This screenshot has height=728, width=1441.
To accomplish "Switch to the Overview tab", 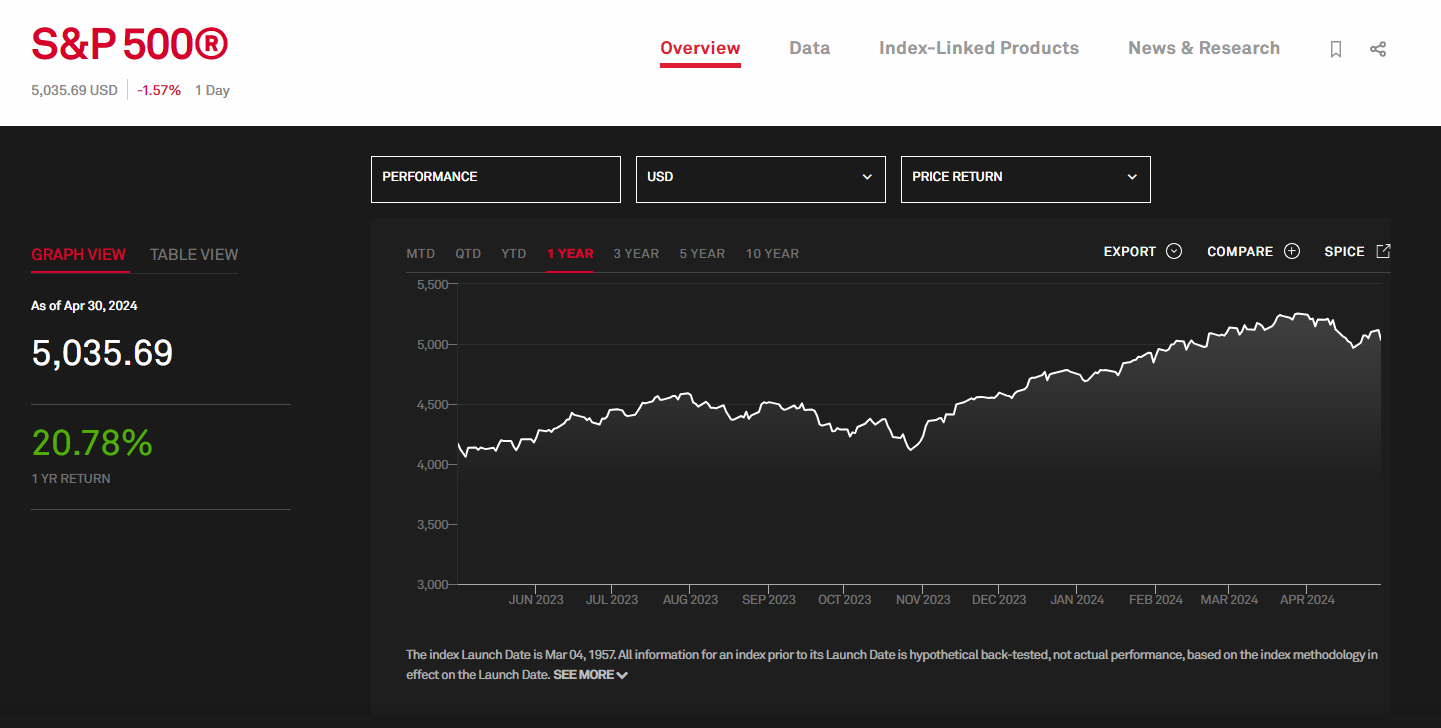I will pos(700,48).
